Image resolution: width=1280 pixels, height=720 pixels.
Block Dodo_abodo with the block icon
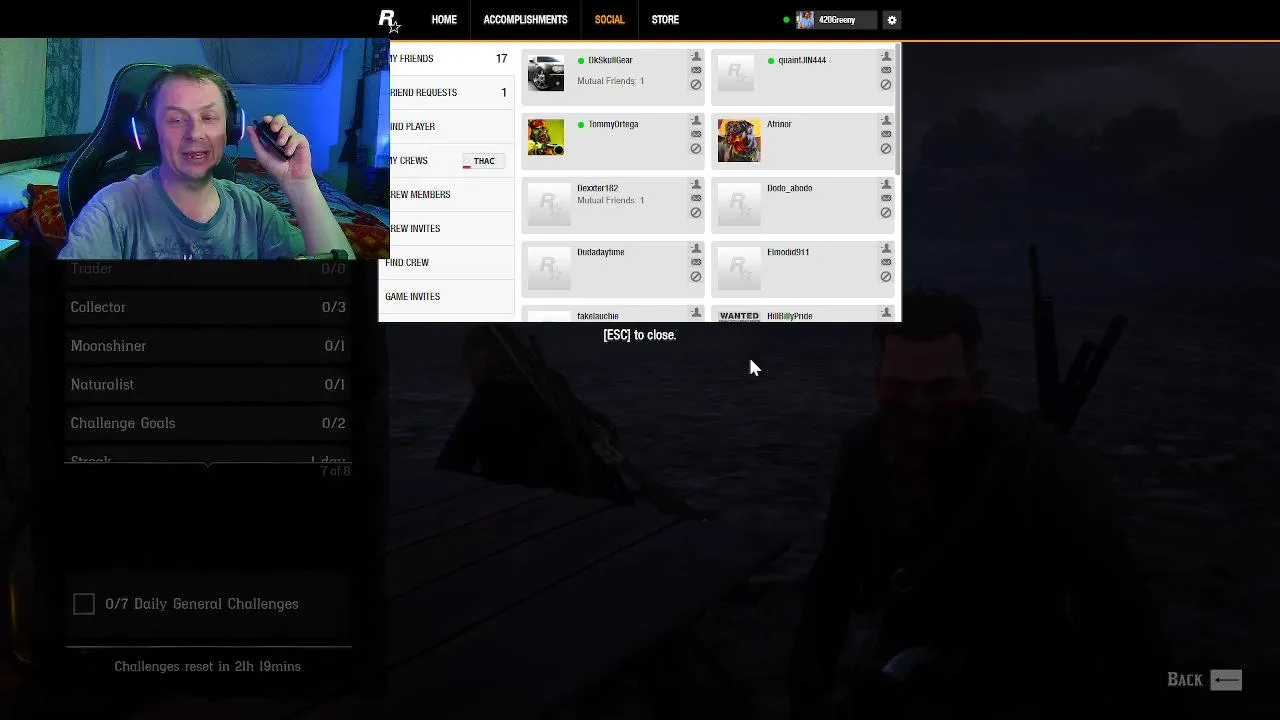pos(886,213)
